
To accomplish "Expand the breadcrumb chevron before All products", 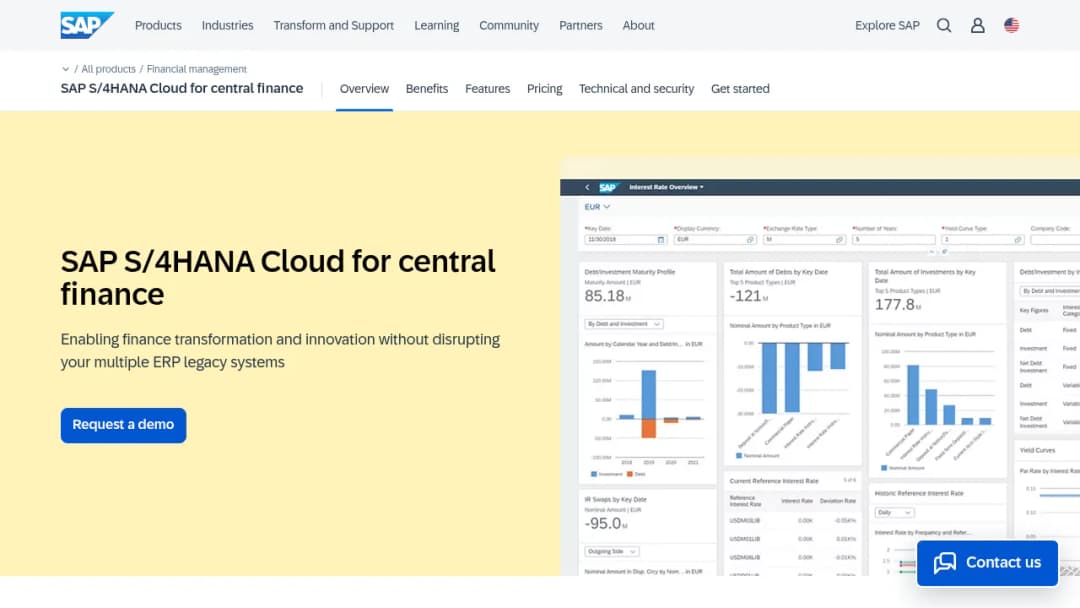I will click(65, 69).
